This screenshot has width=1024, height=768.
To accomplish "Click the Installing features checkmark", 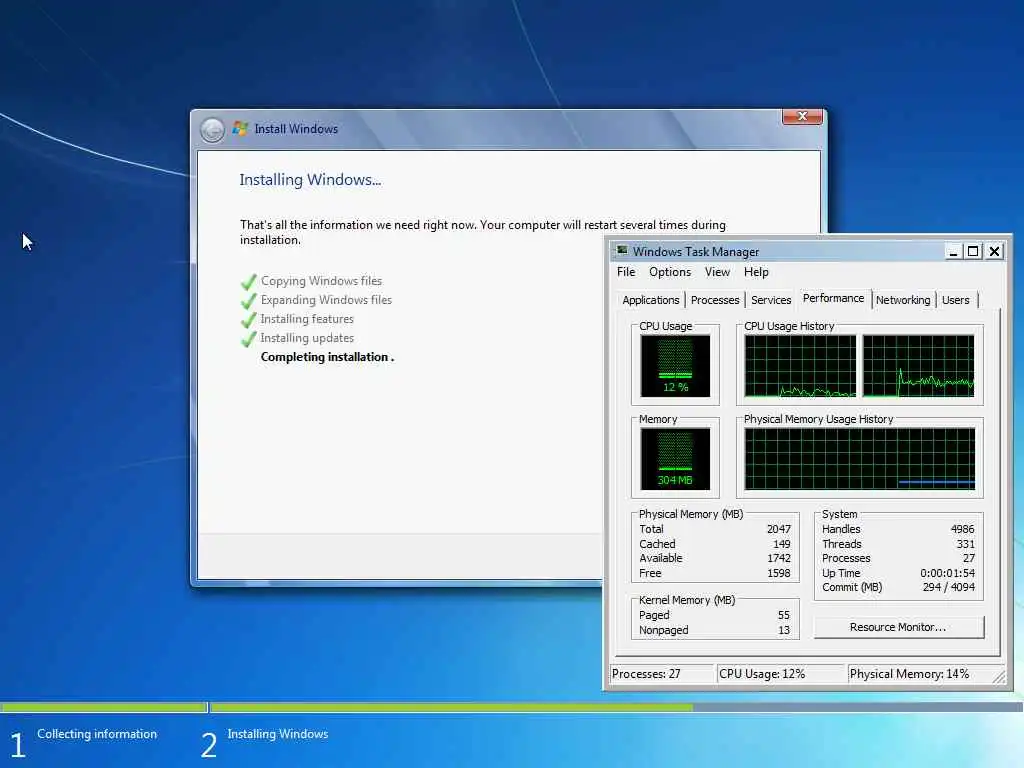I will point(248,319).
